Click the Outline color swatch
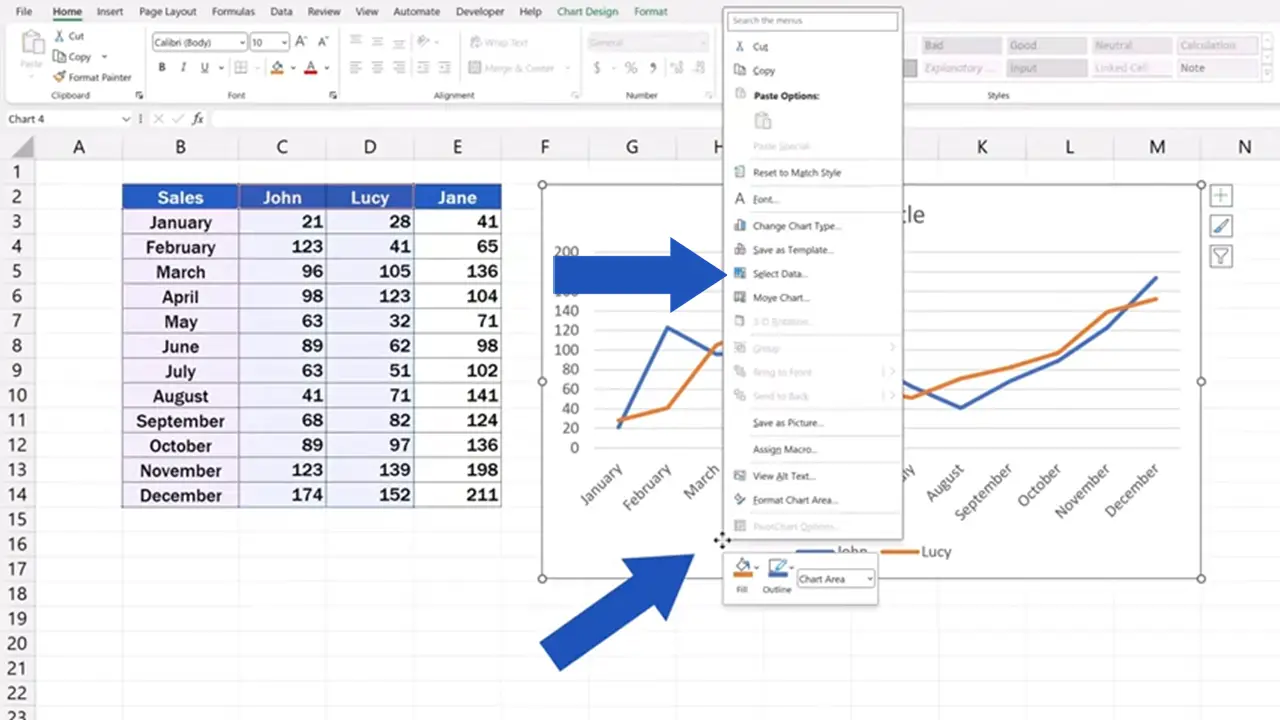The width and height of the screenshot is (1280, 720). click(777, 566)
